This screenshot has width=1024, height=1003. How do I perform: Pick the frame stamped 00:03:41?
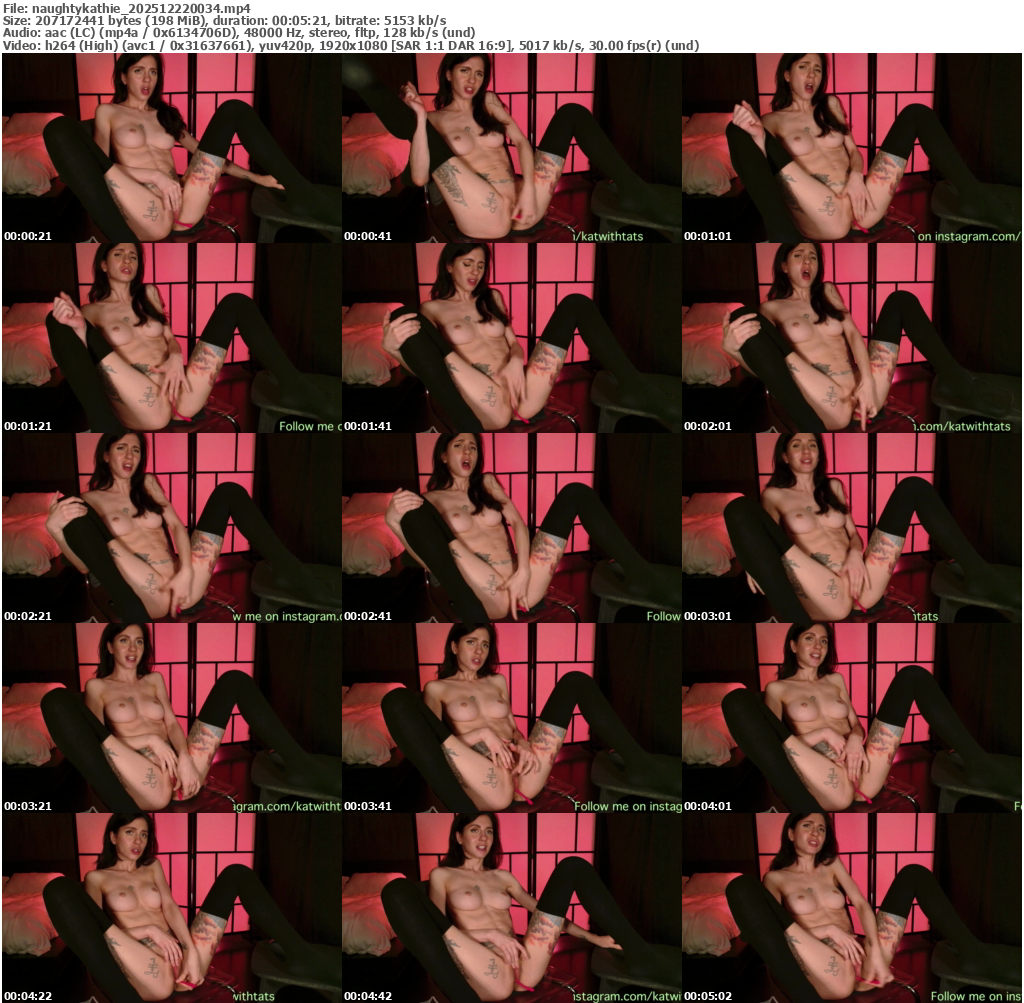[512, 718]
